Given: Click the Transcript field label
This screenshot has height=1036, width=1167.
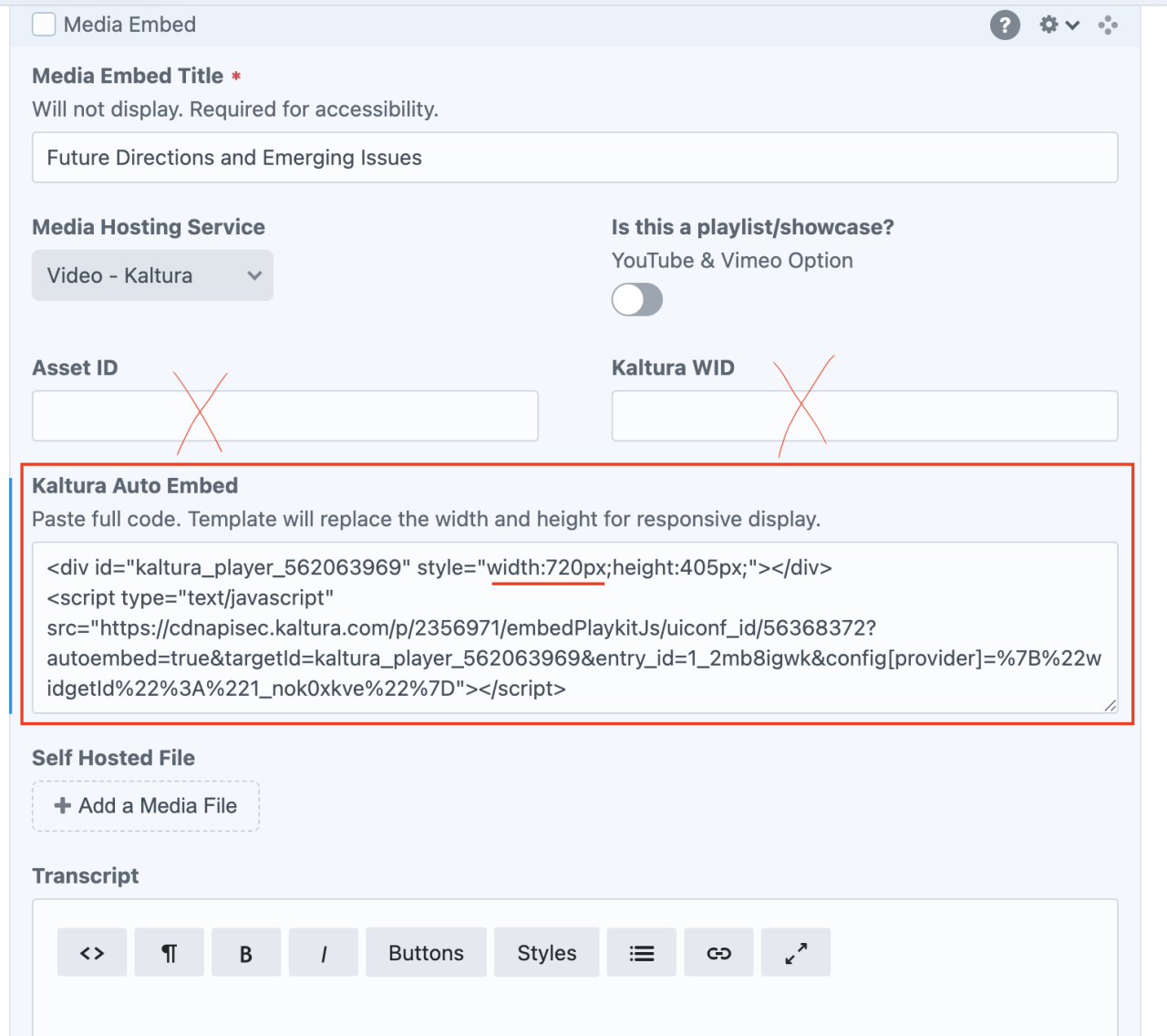Looking at the screenshot, I should [x=86, y=875].
